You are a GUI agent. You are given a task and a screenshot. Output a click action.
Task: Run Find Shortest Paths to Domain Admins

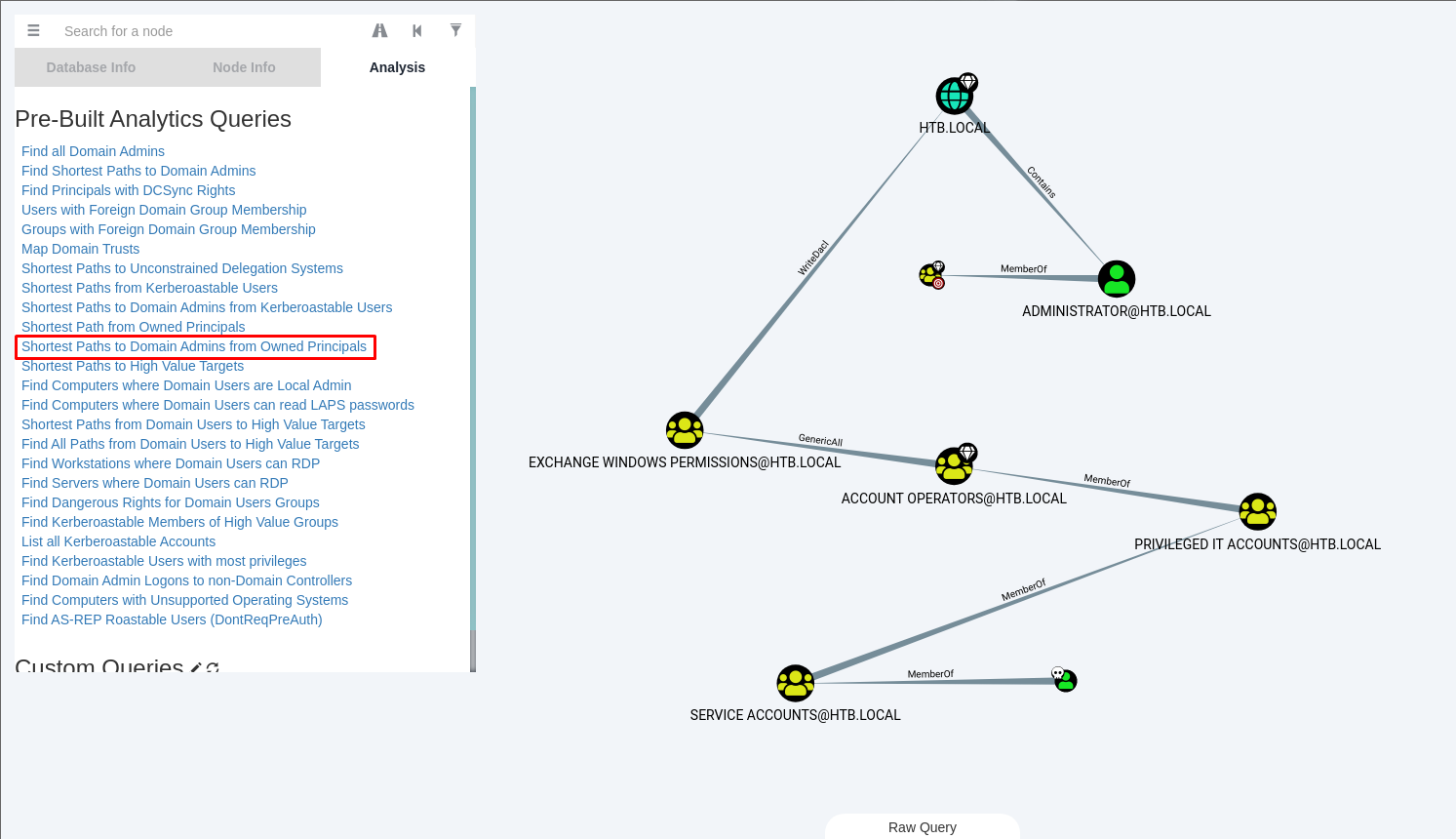pyautogui.click(x=138, y=171)
